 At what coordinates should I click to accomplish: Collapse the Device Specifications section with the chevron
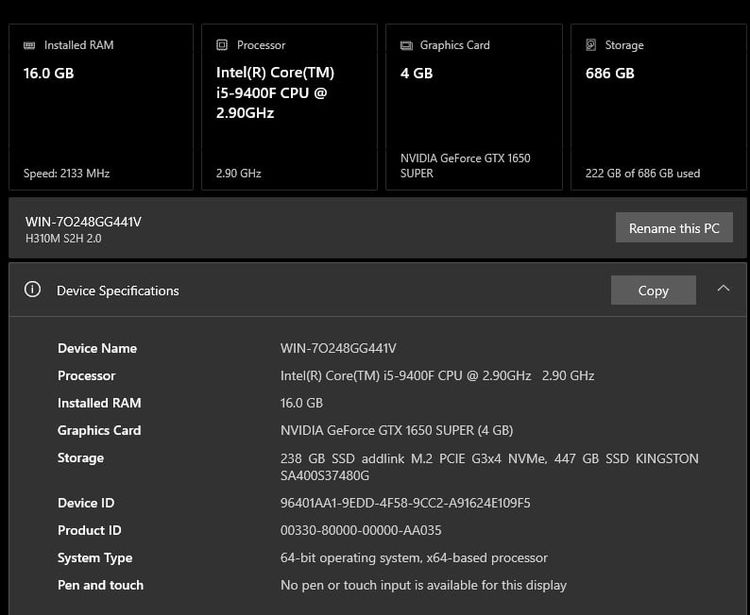pos(723,289)
